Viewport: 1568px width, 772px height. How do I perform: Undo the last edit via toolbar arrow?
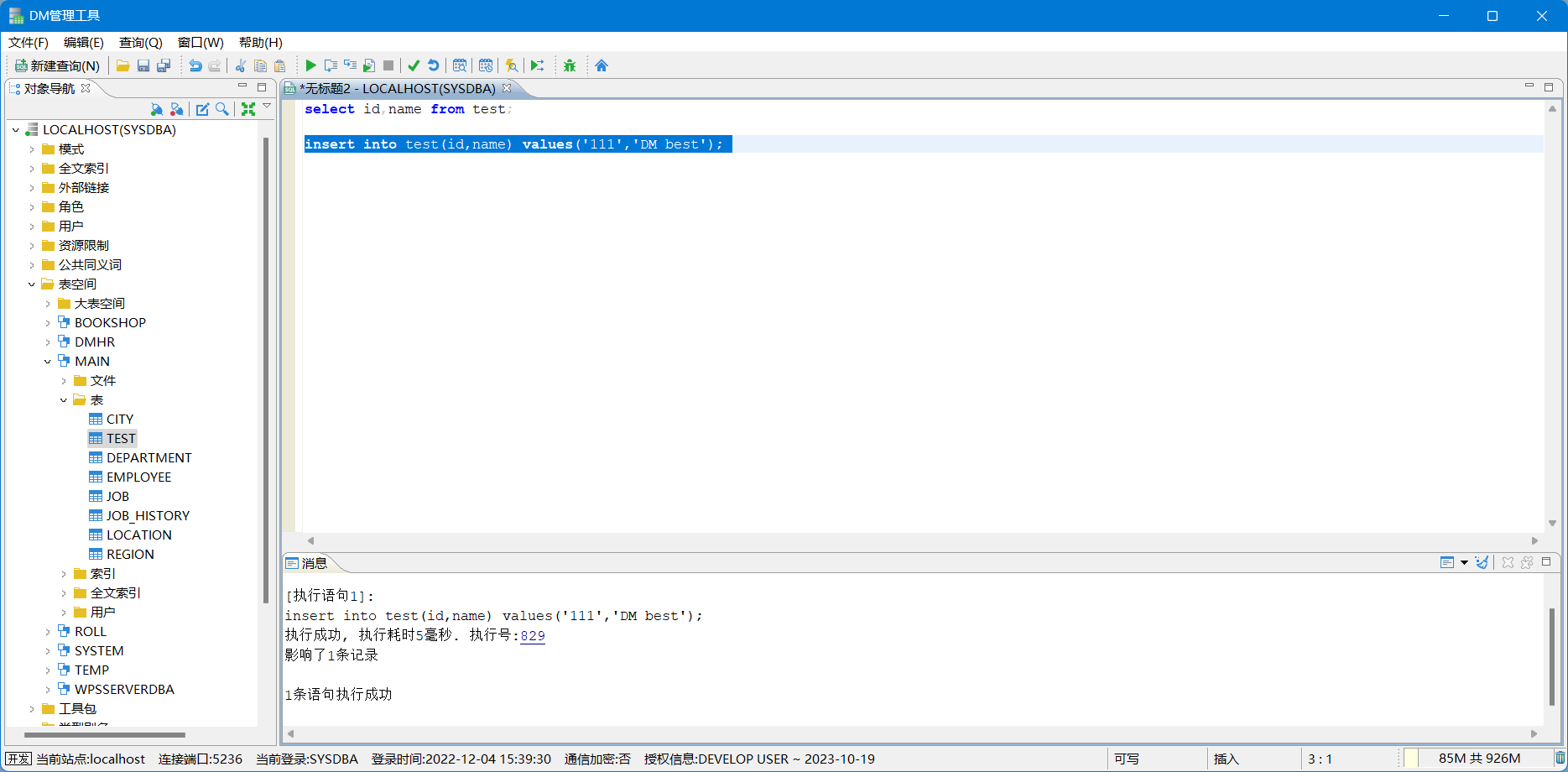(195, 65)
